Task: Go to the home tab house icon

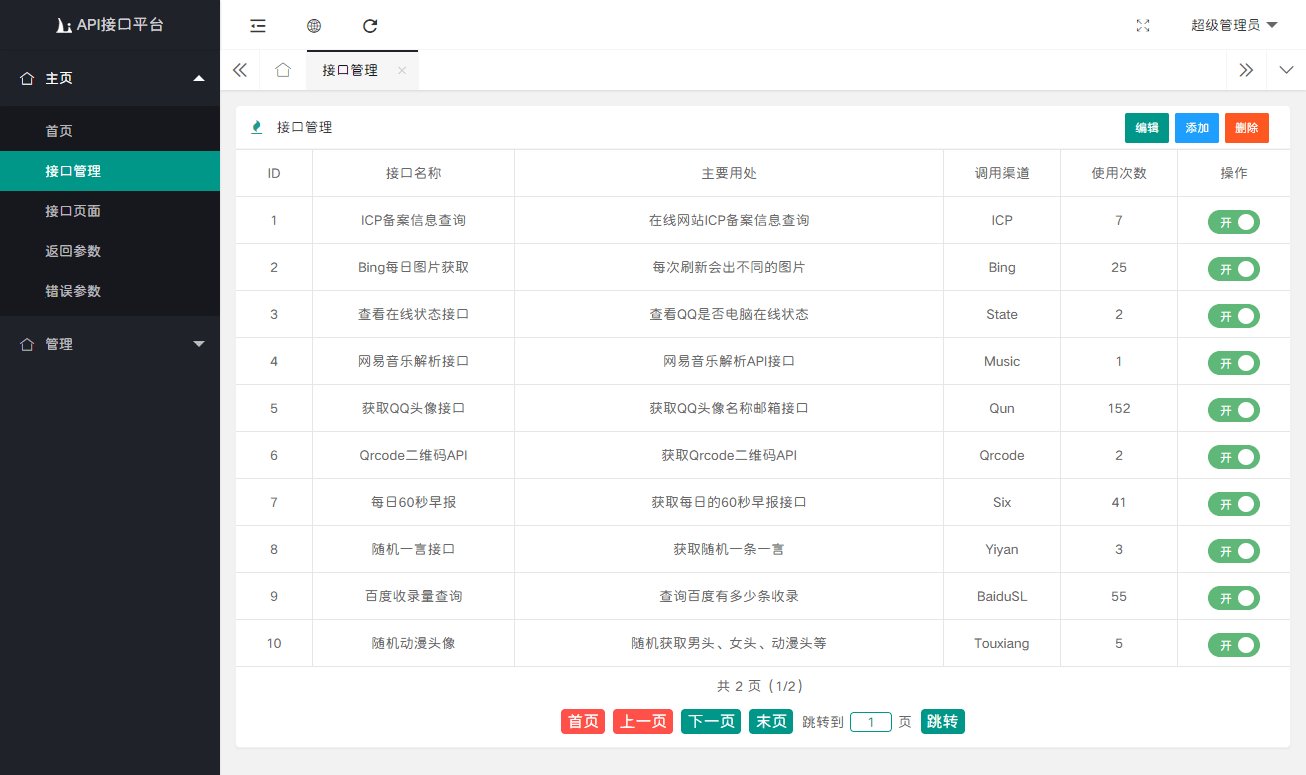Action: [283, 70]
